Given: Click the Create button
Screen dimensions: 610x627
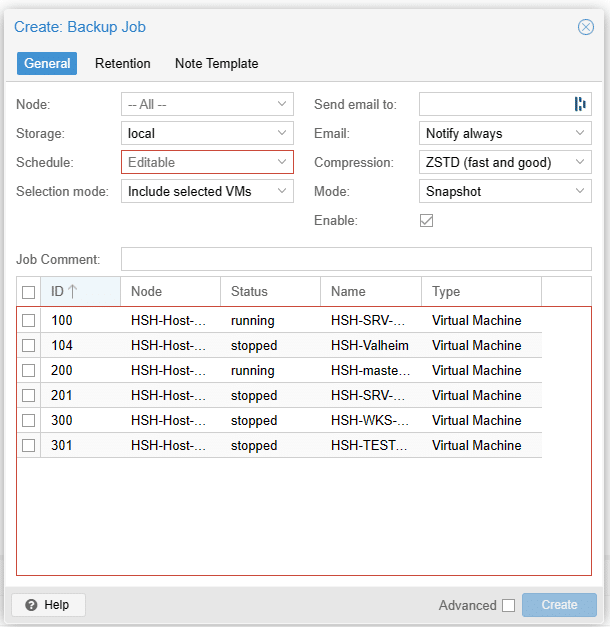Looking at the screenshot, I should click(x=559, y=605).
